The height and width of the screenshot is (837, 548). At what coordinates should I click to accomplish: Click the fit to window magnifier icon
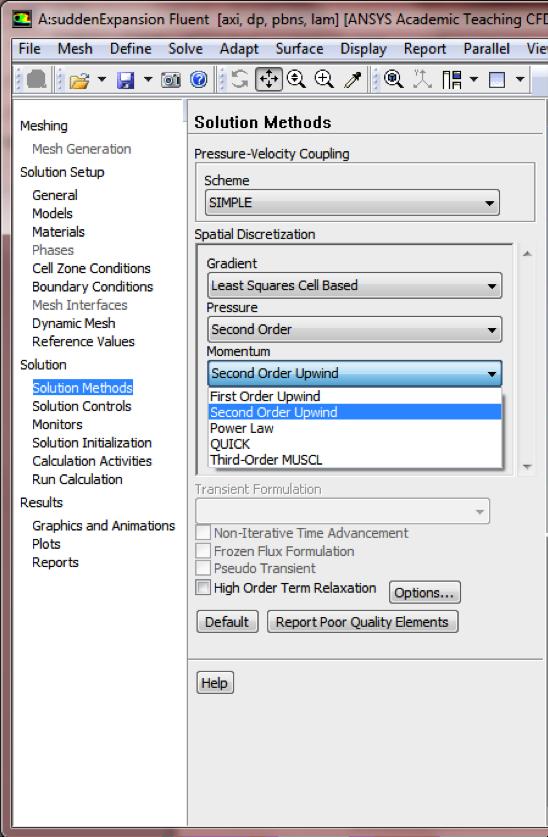tap(394, 80)
